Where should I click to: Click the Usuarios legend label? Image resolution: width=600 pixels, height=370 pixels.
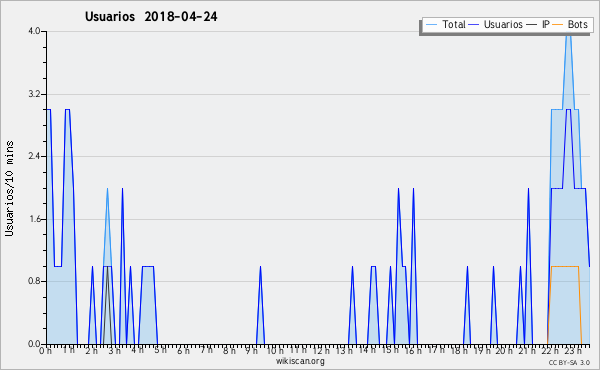point(503,24)
